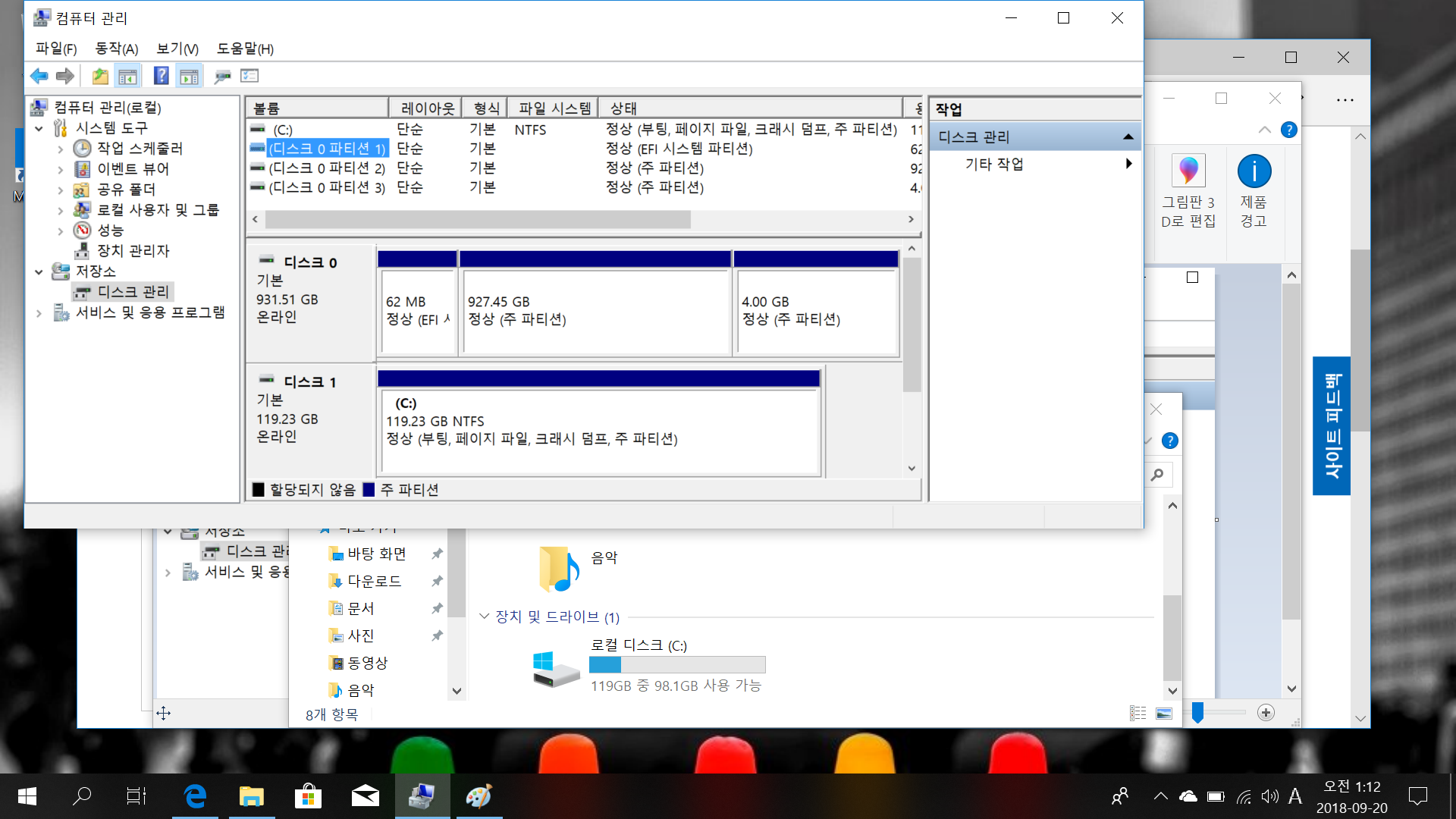Open the 동작(A) menu
Screen dimensions: 1456x819
[116, 49]
